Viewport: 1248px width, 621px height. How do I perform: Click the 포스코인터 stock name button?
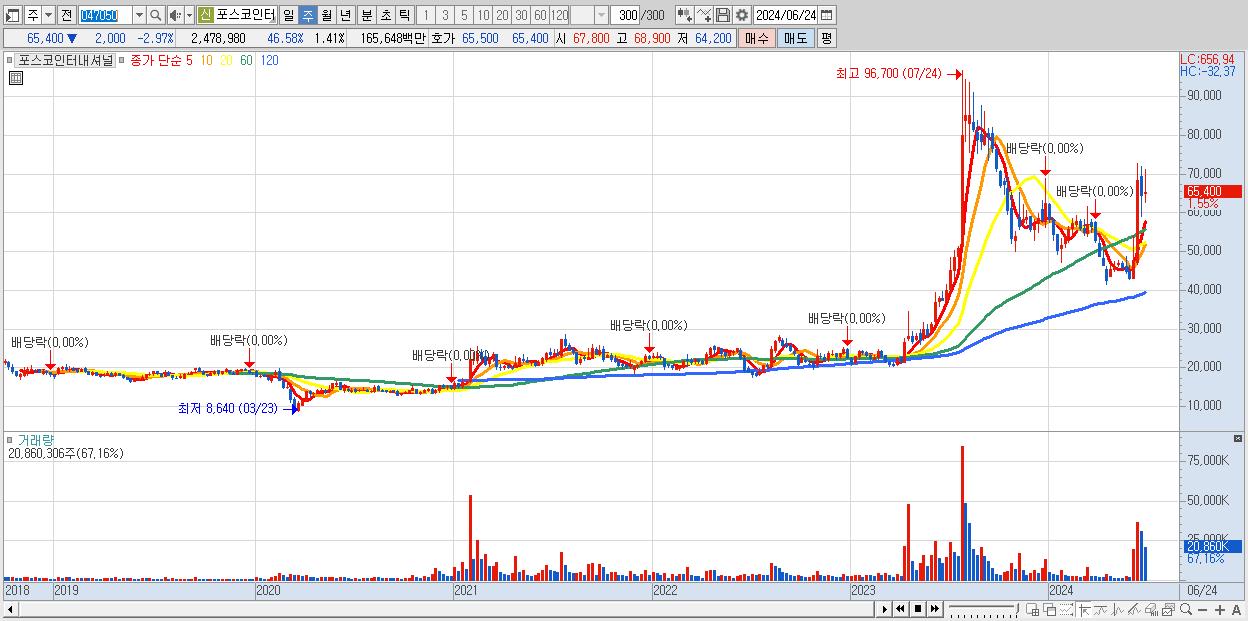tap(246, 15)
